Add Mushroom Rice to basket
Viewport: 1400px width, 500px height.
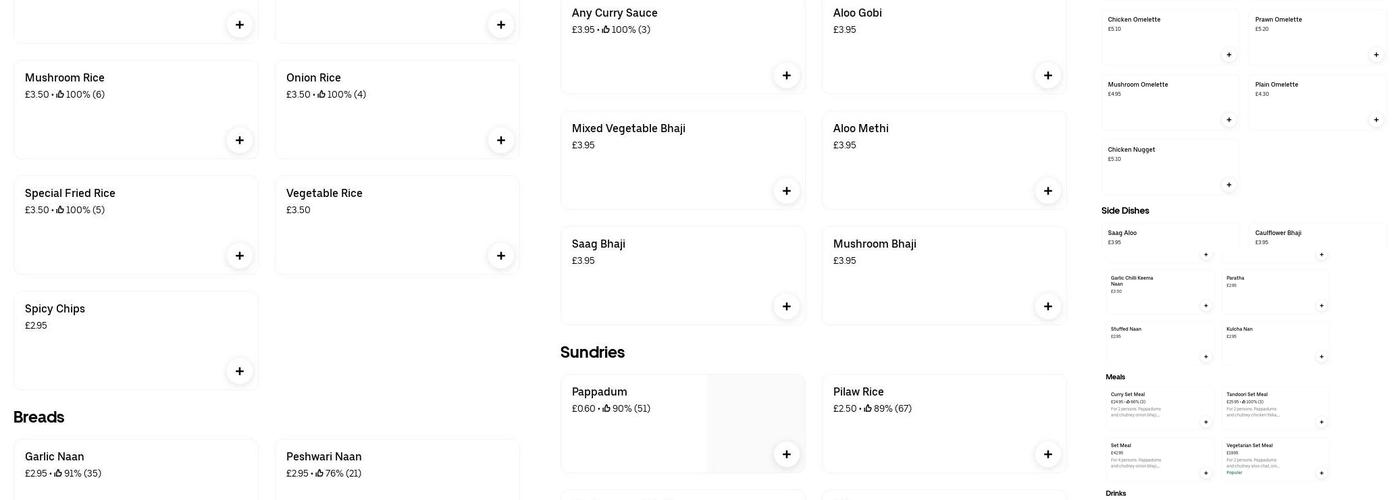(x=239, y=140)
